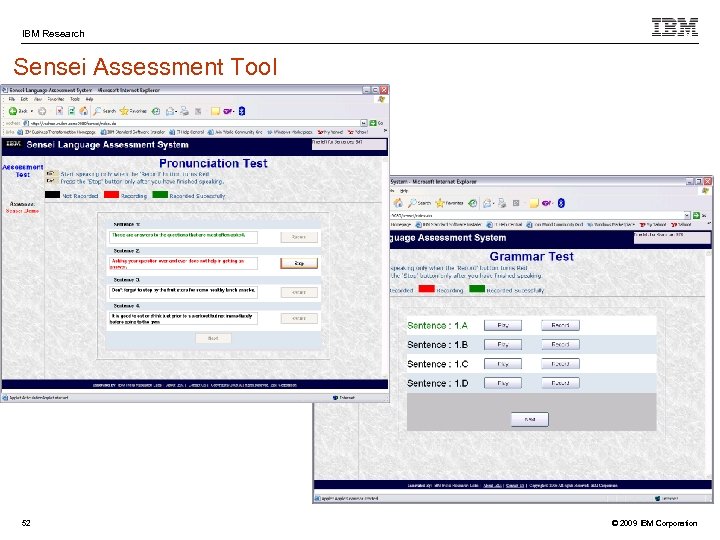Record Grammar Sentence 1.B
This screenshot has height=540, width=720.
coord(560,344)
